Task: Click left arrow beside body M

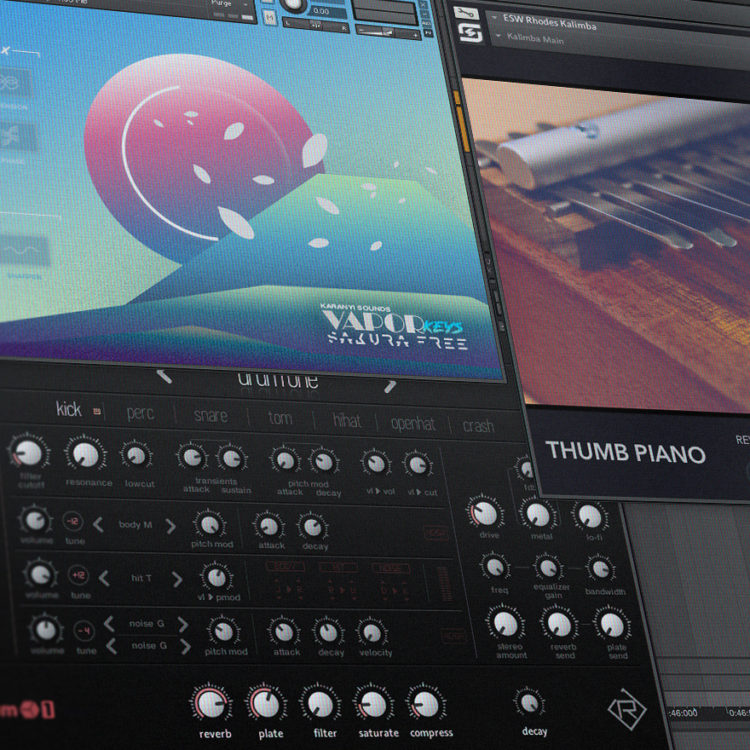Action: pyautogui.click(x=98, y=525)
